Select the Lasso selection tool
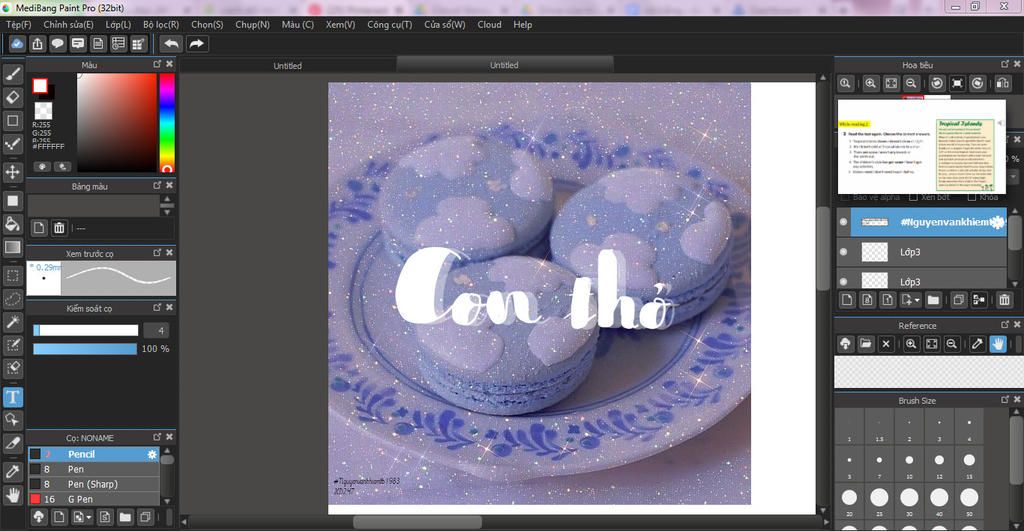1024x531 pixels. tap(12, 299)
